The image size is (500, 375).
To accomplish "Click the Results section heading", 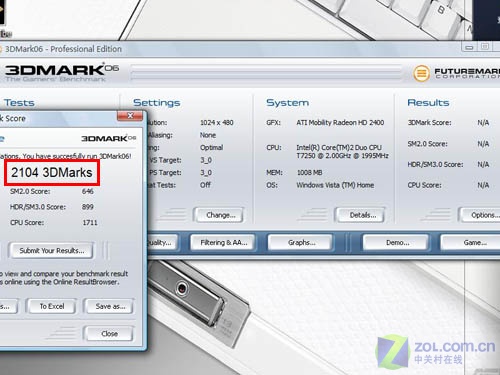I will tap(428, 102).
